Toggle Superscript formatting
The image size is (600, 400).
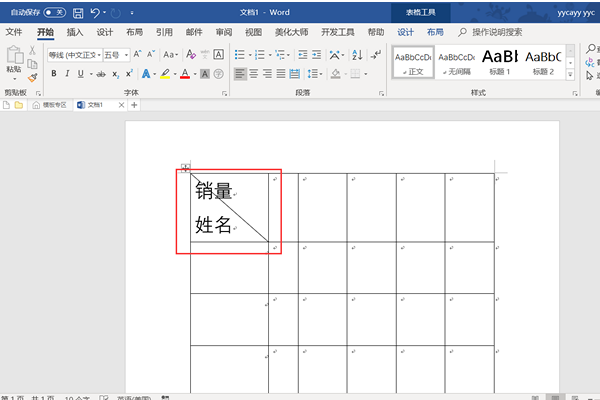click(129, 73)
